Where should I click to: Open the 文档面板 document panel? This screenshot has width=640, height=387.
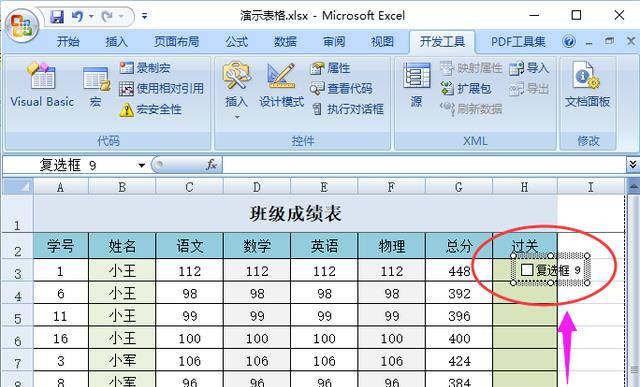[x=587, y=85]
